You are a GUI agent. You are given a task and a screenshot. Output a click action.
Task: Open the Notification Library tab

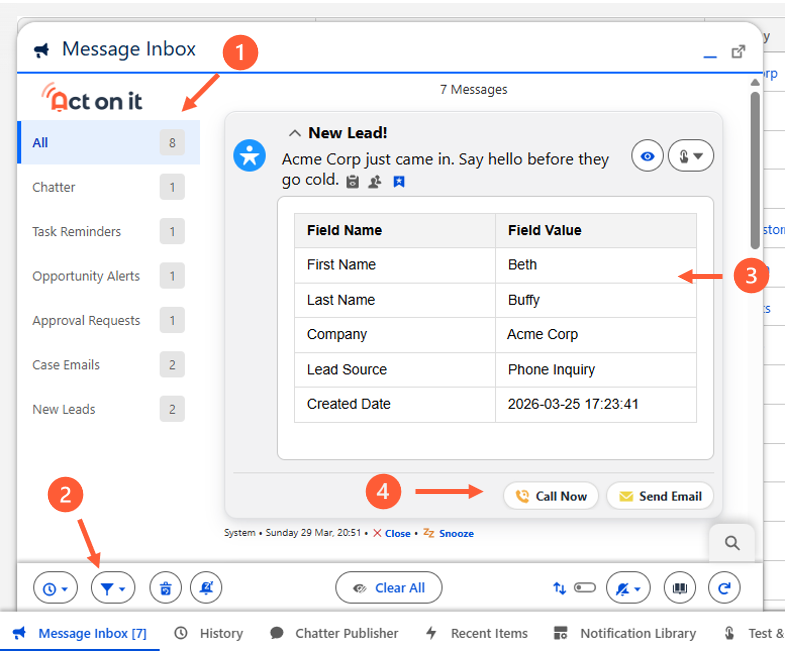click(x=625, y=633)
